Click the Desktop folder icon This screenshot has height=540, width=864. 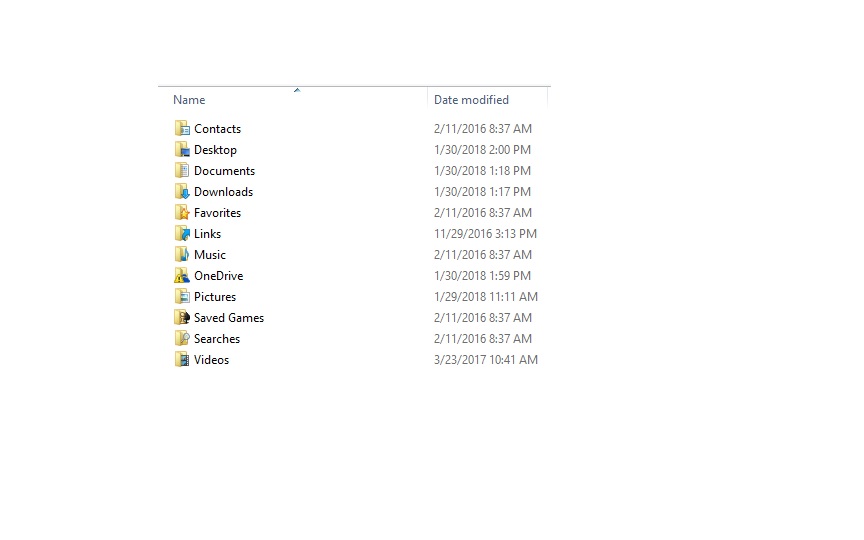182,149
